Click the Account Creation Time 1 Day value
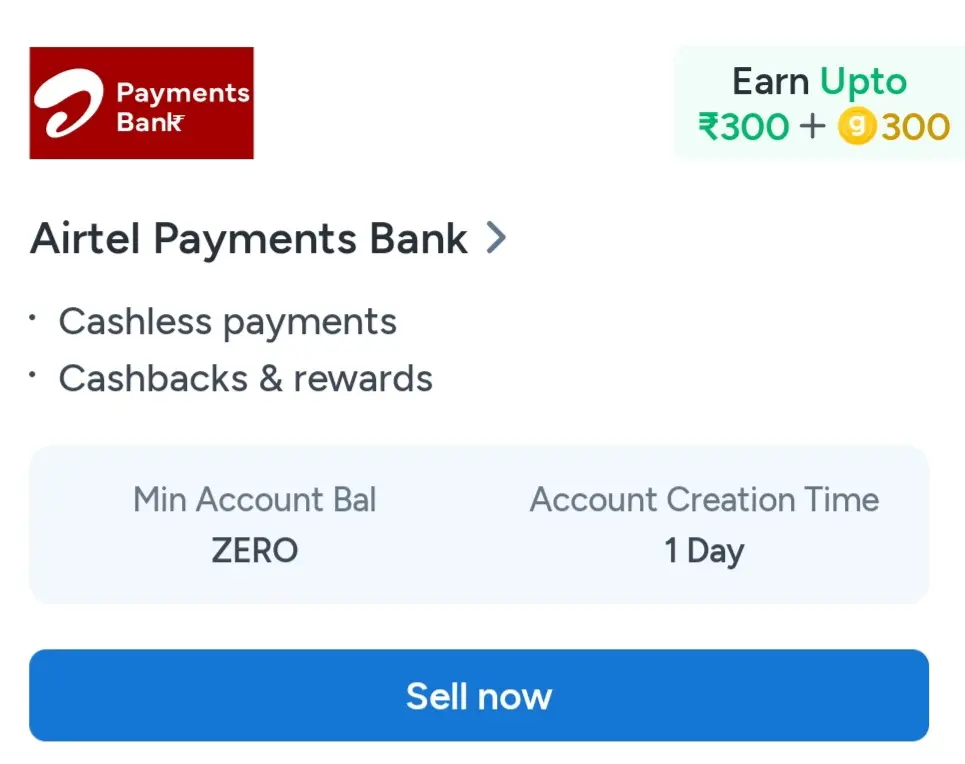Image resolution: width=965 pixels, height=764 pixels. (x=705, y=550)
